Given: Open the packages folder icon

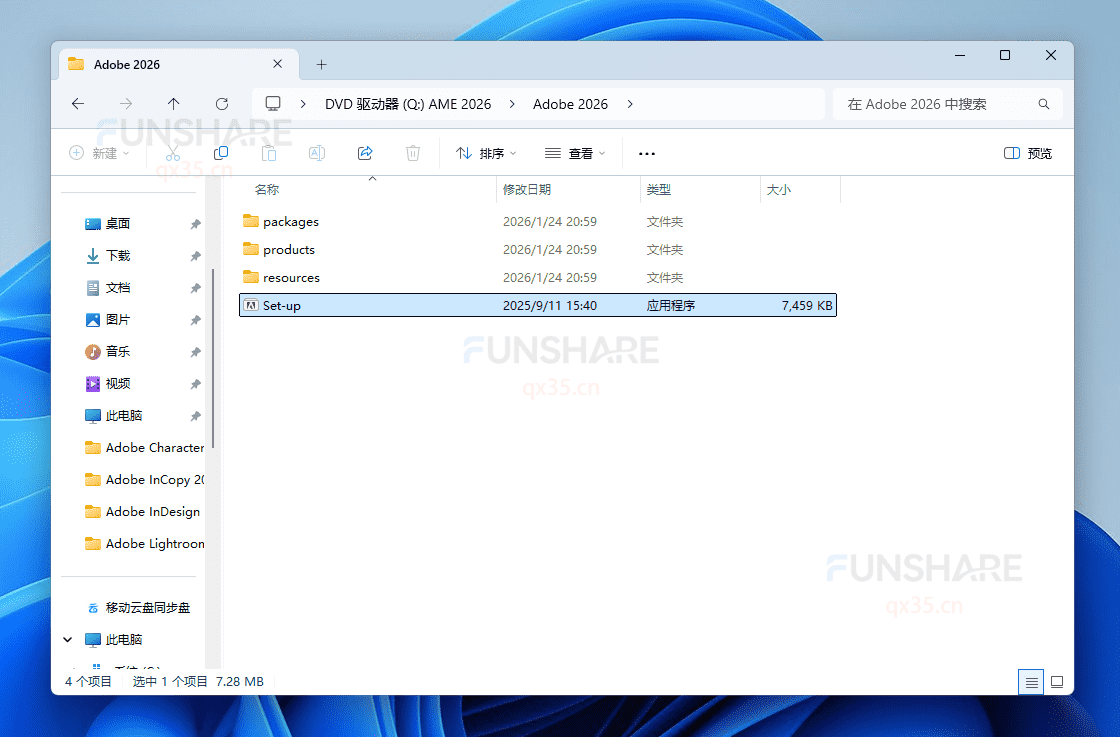Looking at the screenshot, I should click(x=251, y=221).
